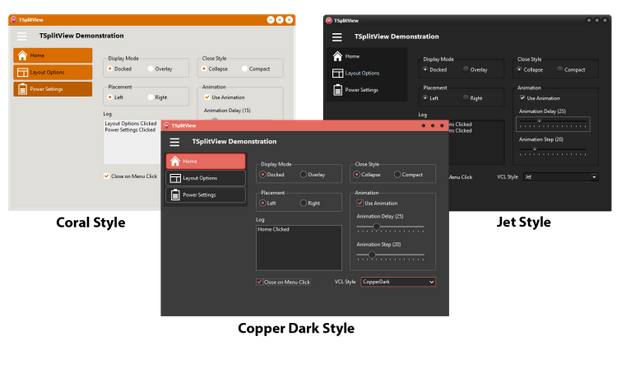Click Home house icon in Coral window
The width and height of the screenshot is (632, 365).
click(23, 55)
